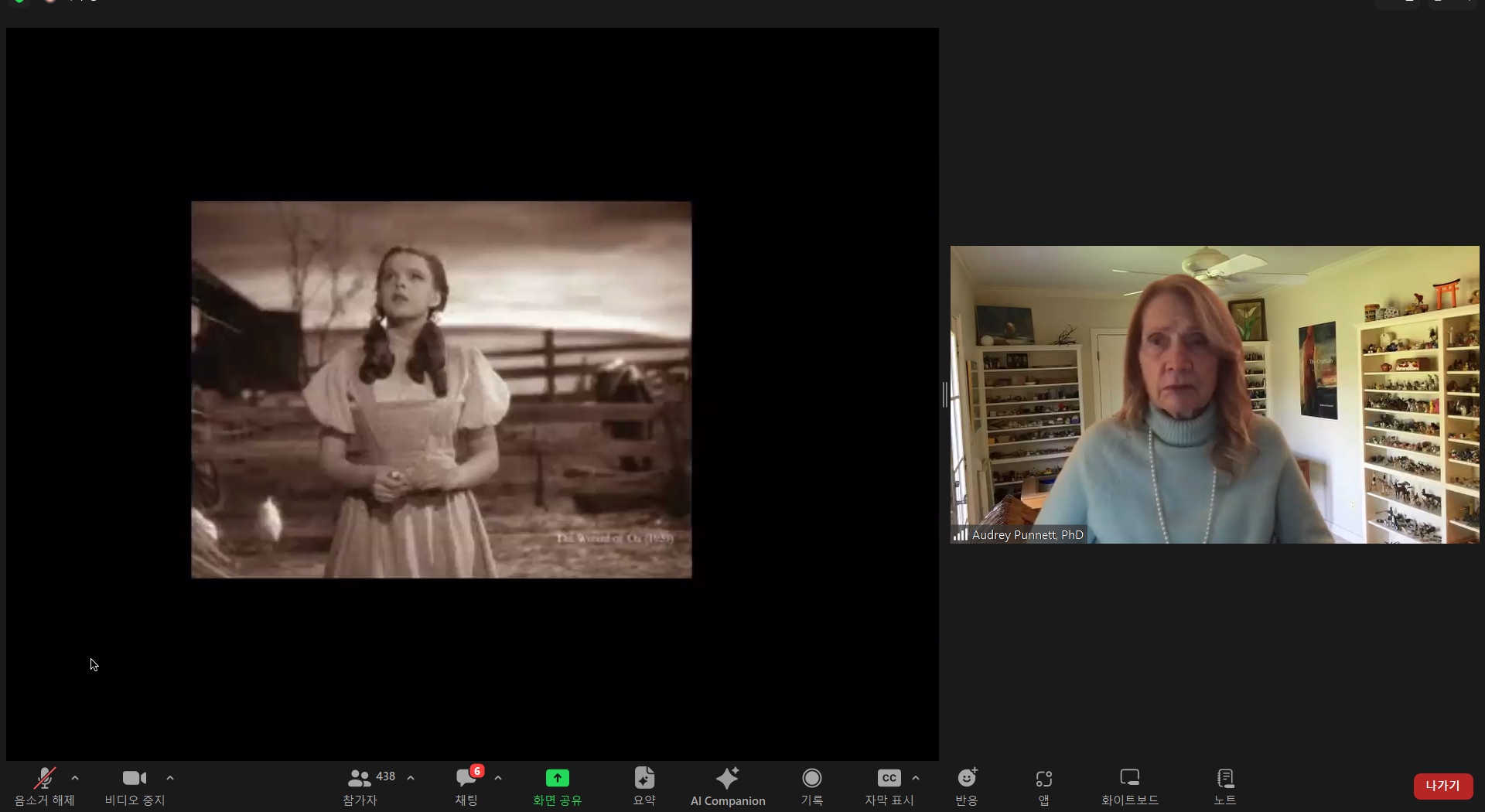Screen dimensions: 1485x812
Task: Stop video with 비디오 중지 camera icon
Action: 135,778
